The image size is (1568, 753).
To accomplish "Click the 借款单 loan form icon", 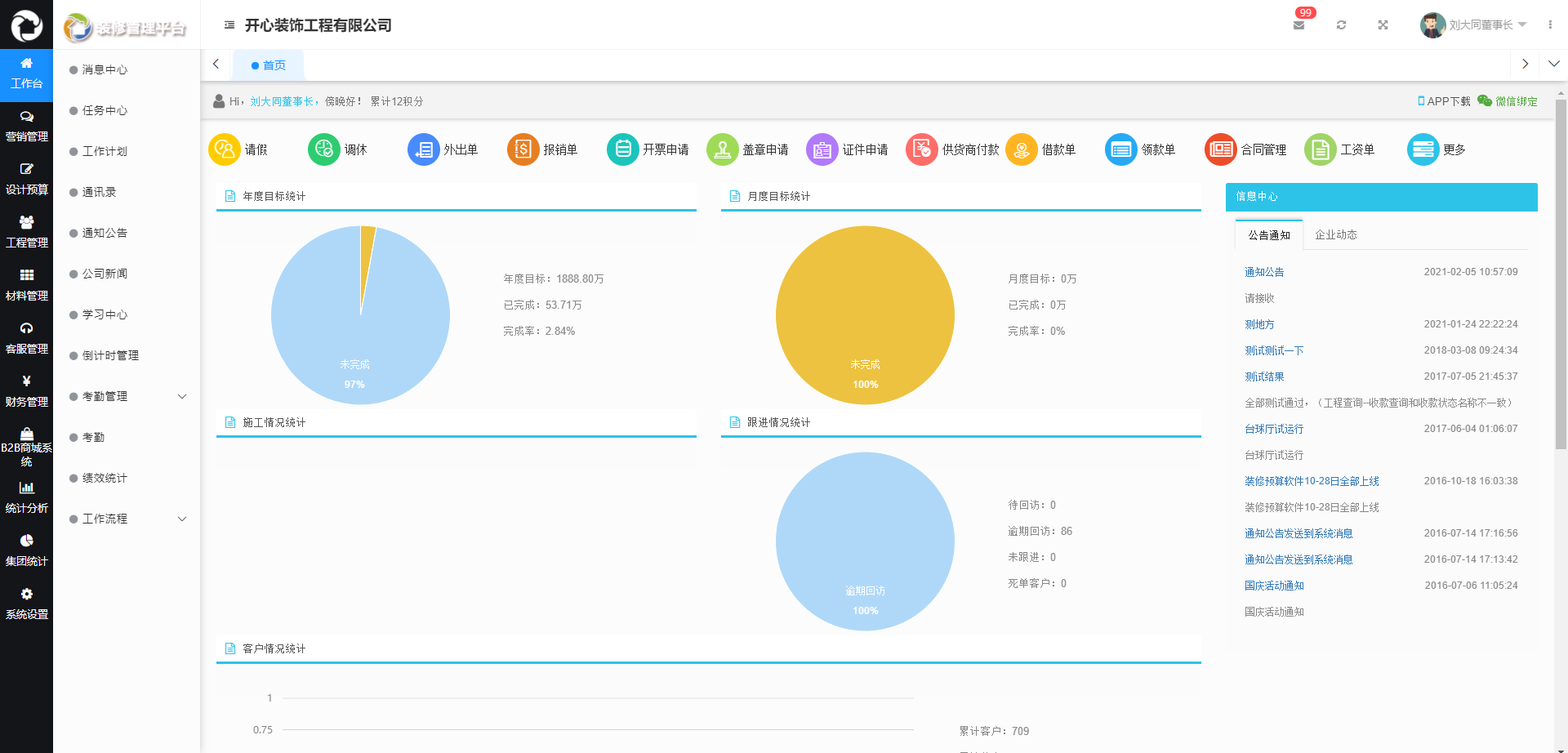I will coord(1022,149).
